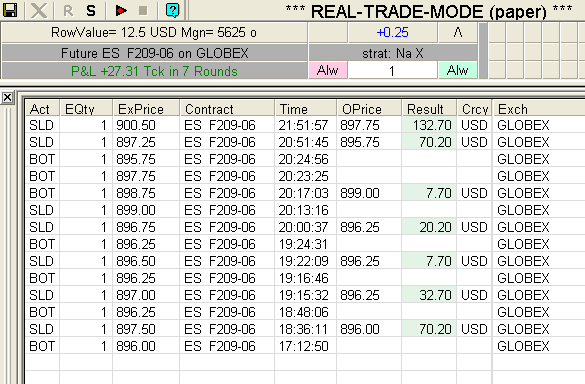The image size is (585, 384).
Task: Click the R toolbar button
Action: [68, 11]
